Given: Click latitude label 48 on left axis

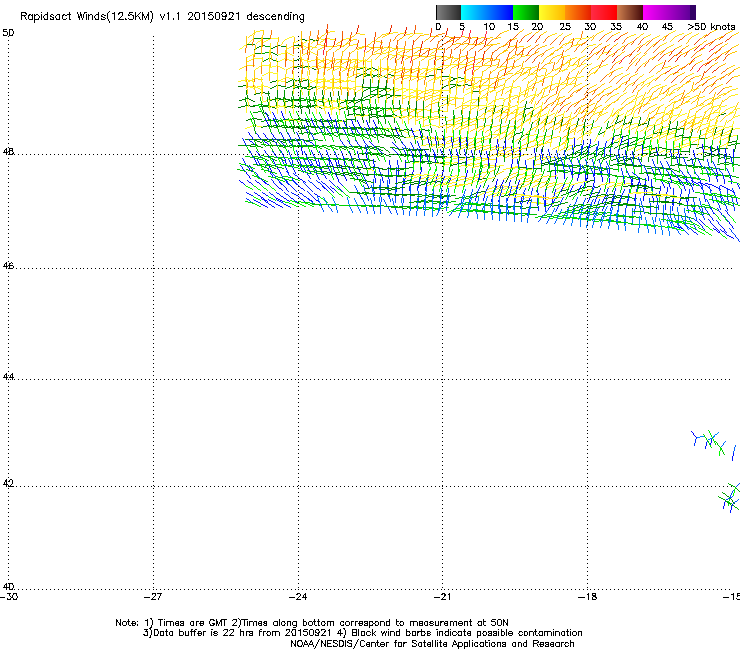Looking at the screenshot, I should pyautogui.click(x=8, y=152).
